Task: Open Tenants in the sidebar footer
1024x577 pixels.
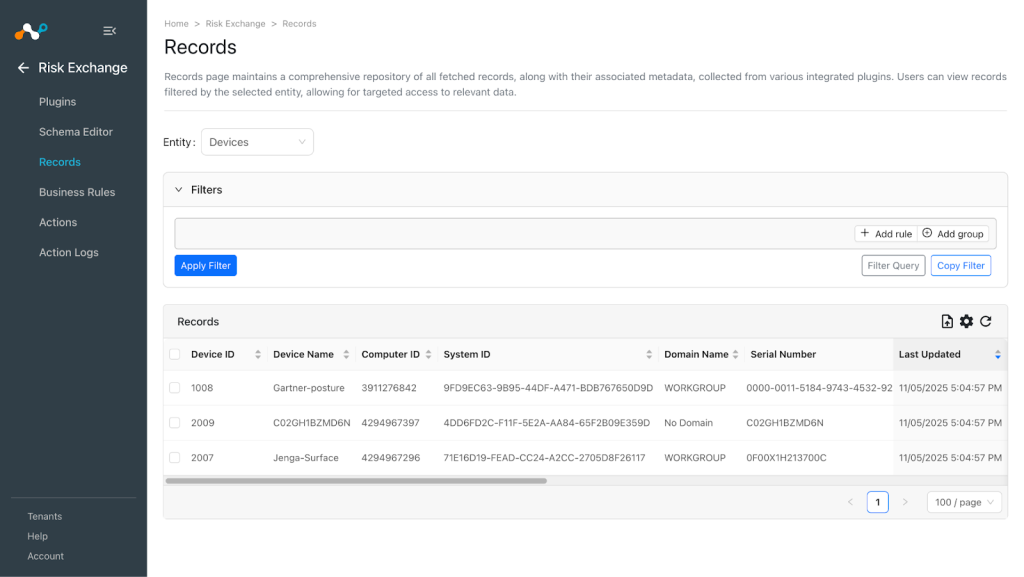Action: tap(44, 516)
